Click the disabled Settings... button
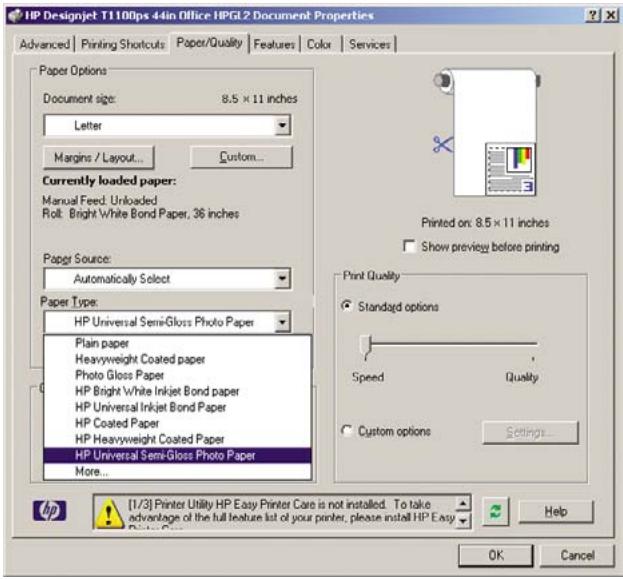Screen dimensions: 623x579 (x=530, y=432)
